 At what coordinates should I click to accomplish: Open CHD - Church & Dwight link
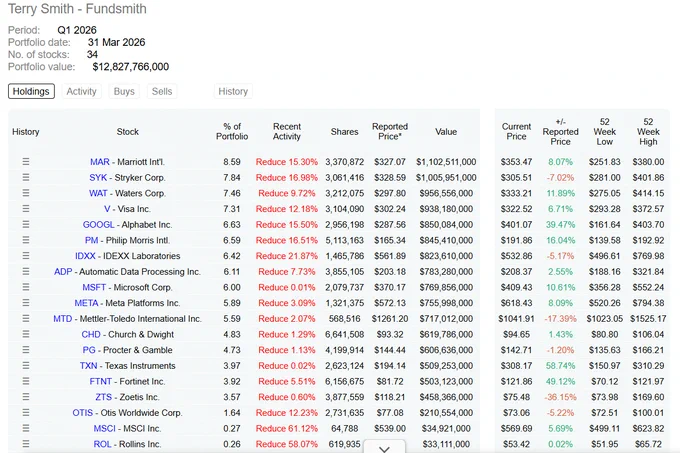(128, 334)
